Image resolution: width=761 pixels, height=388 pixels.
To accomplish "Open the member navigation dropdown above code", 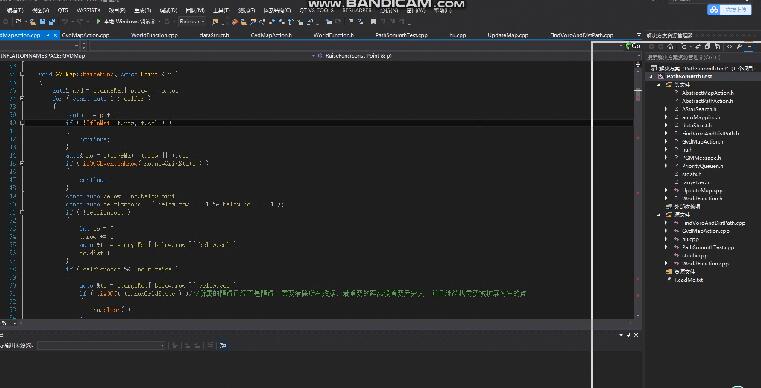I will pos(477,56).
